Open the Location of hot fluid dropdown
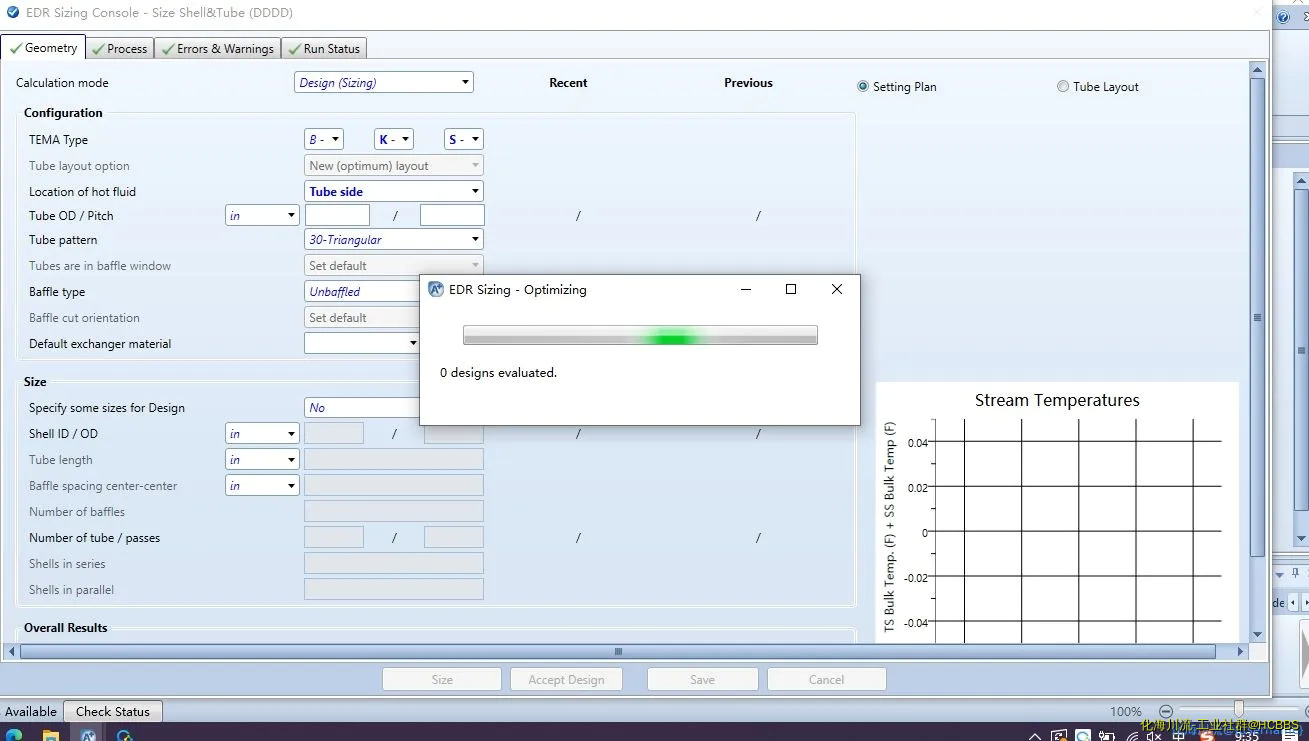This screenshot has height=741, width=1309. 394,191
